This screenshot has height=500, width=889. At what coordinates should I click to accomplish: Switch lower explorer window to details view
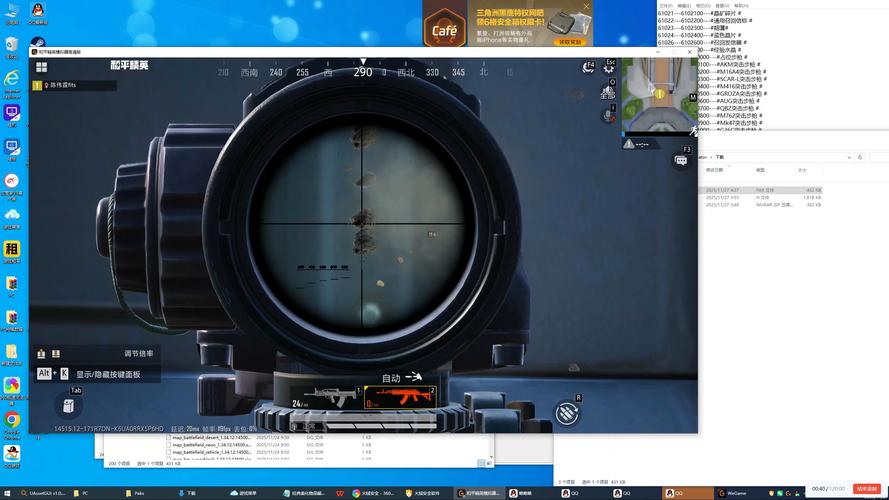coord(481,463)
